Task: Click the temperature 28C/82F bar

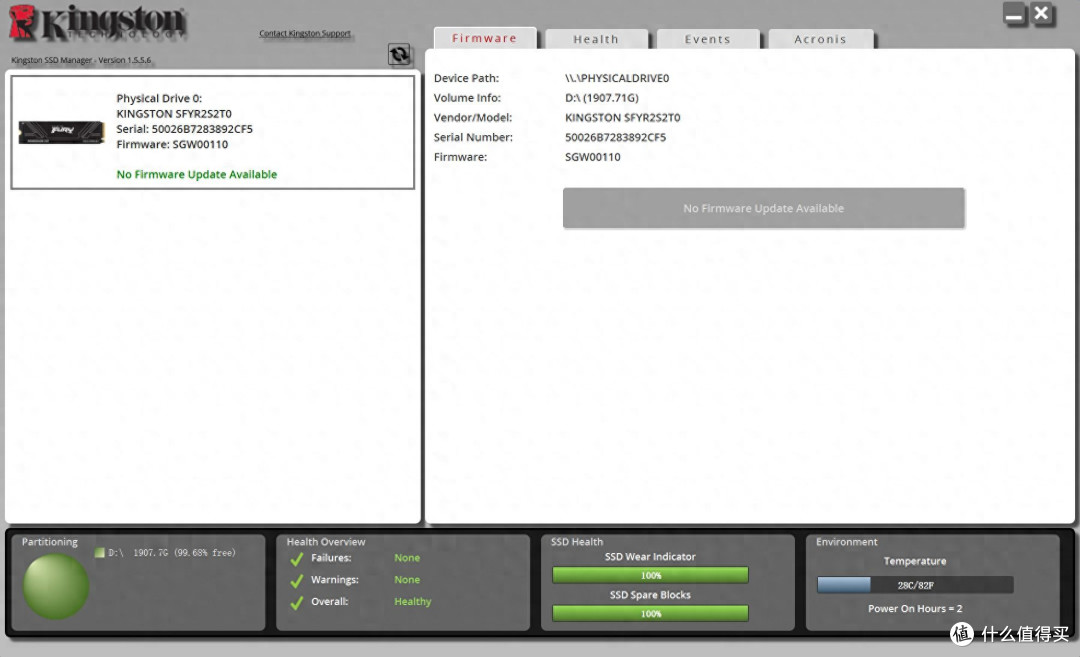Action: pos(915,585)
